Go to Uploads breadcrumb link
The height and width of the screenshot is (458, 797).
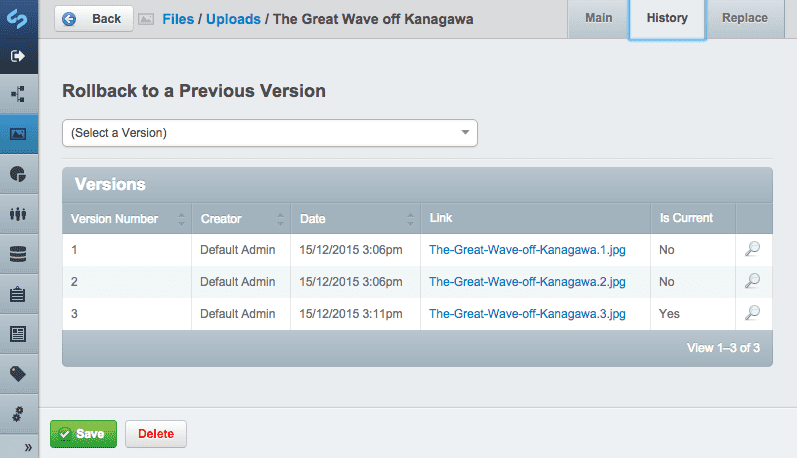click(x=233, y=19)
